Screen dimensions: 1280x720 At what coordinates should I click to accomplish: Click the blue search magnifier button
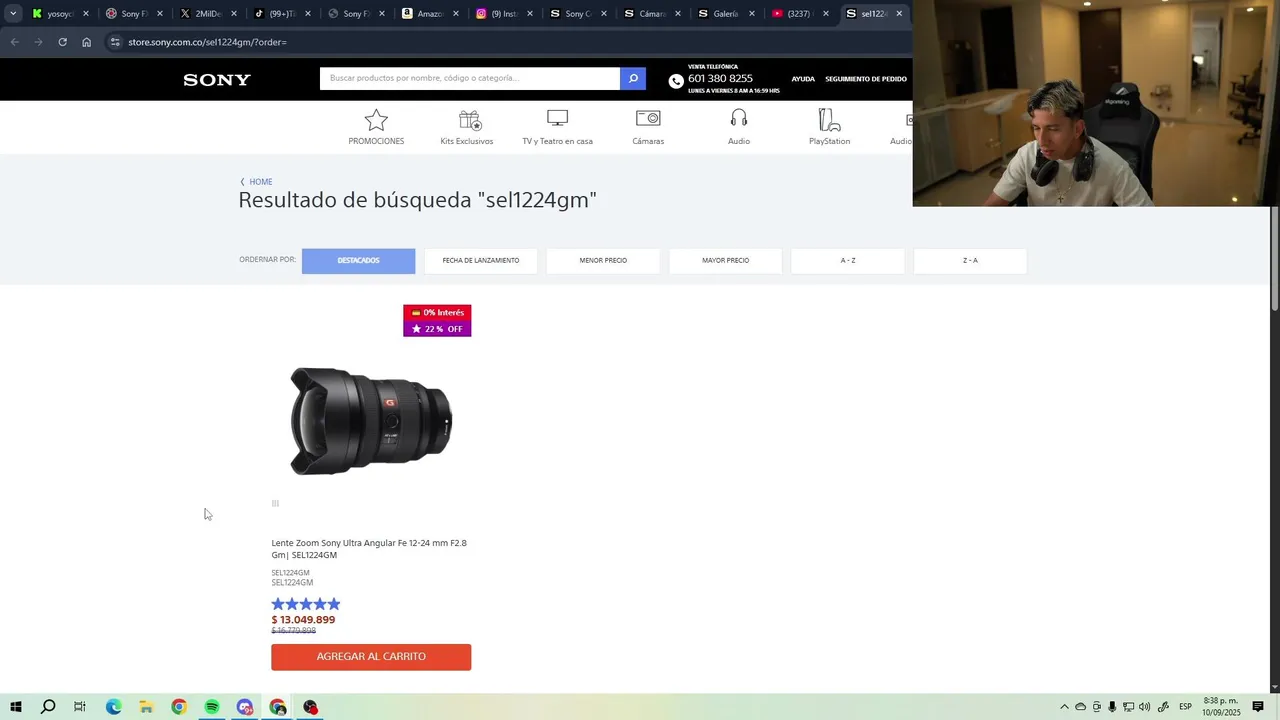pyautogui.click(x=633, y=78)
